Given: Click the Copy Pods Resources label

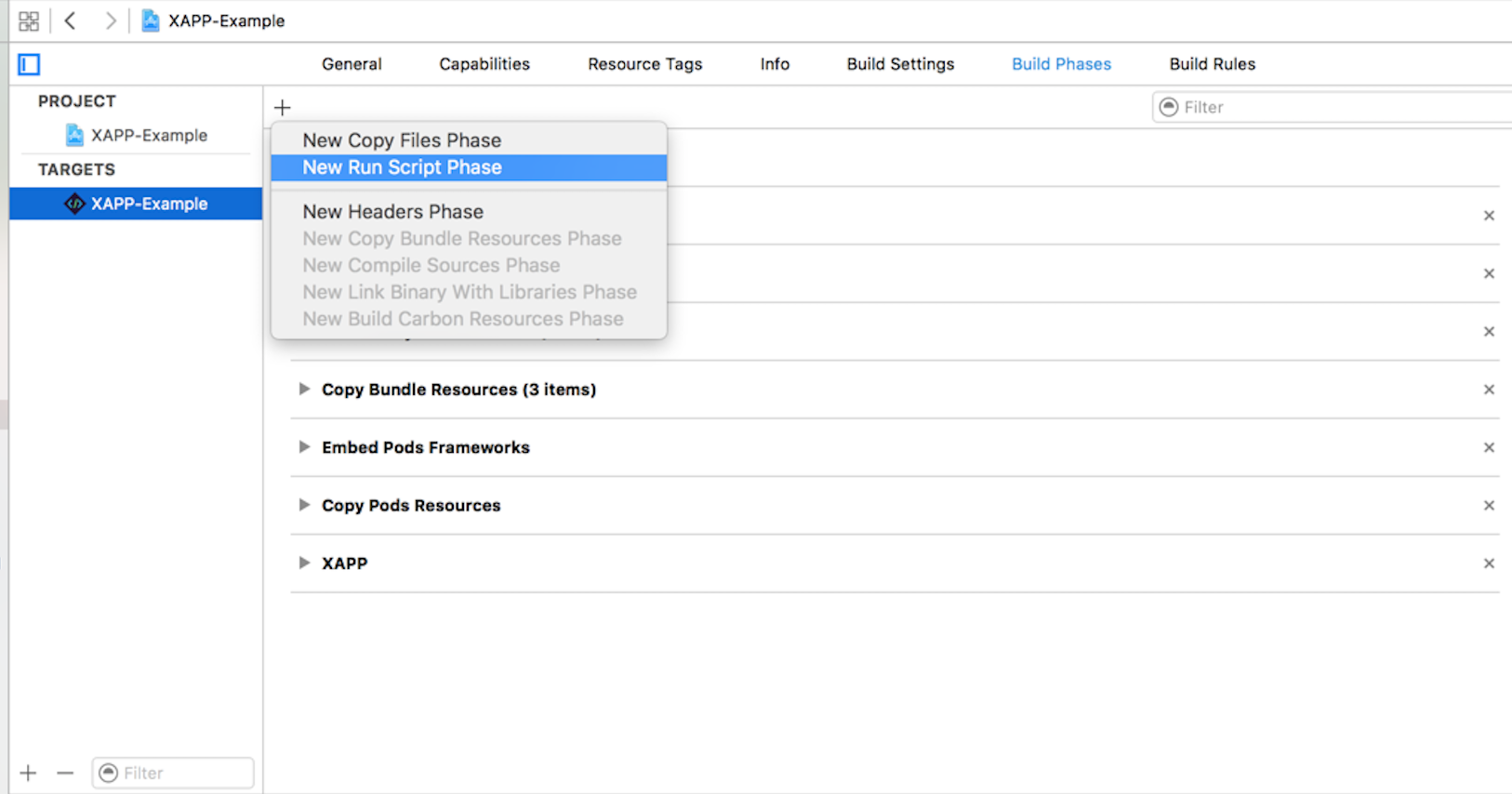Looking at the screenshot, I should pyautogui.click(x=411, y=506).
